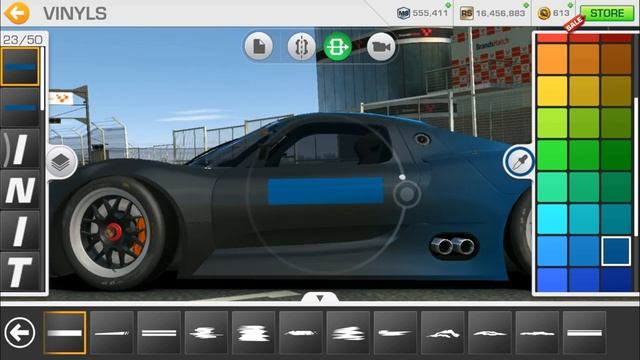Choose the thick scribble brush vinyl
This screenshot has height=360, width=640.
tap(253, 333)
